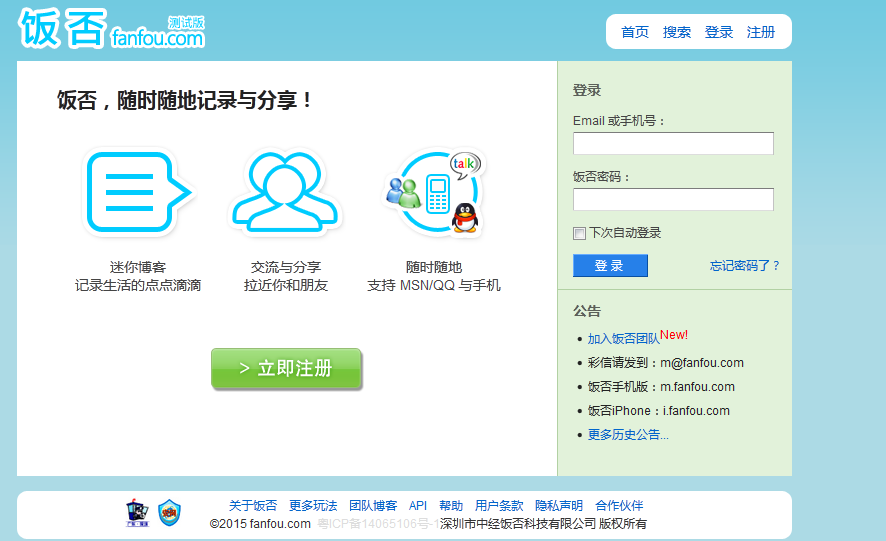This screenshot has height=541, width=886.
Task: Click the police badge icon in the footer
Action: click(137, 513)
